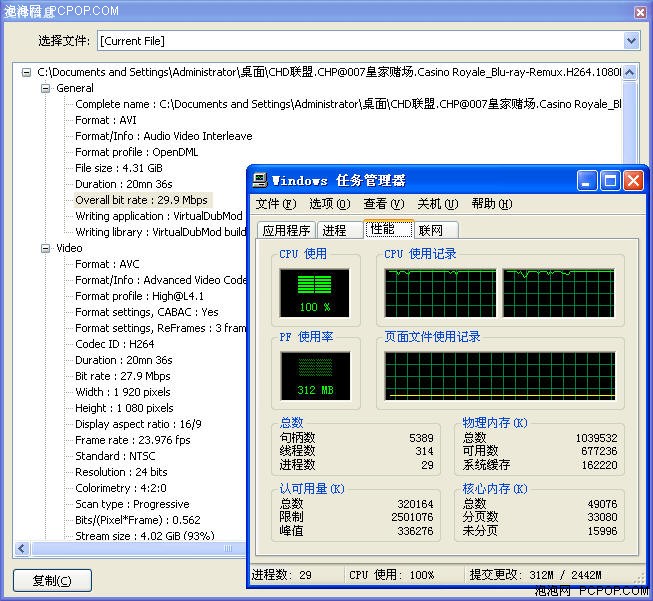Select the Writing application row
Viewport: 653px width, 601px height.
[x=159, y=216]
